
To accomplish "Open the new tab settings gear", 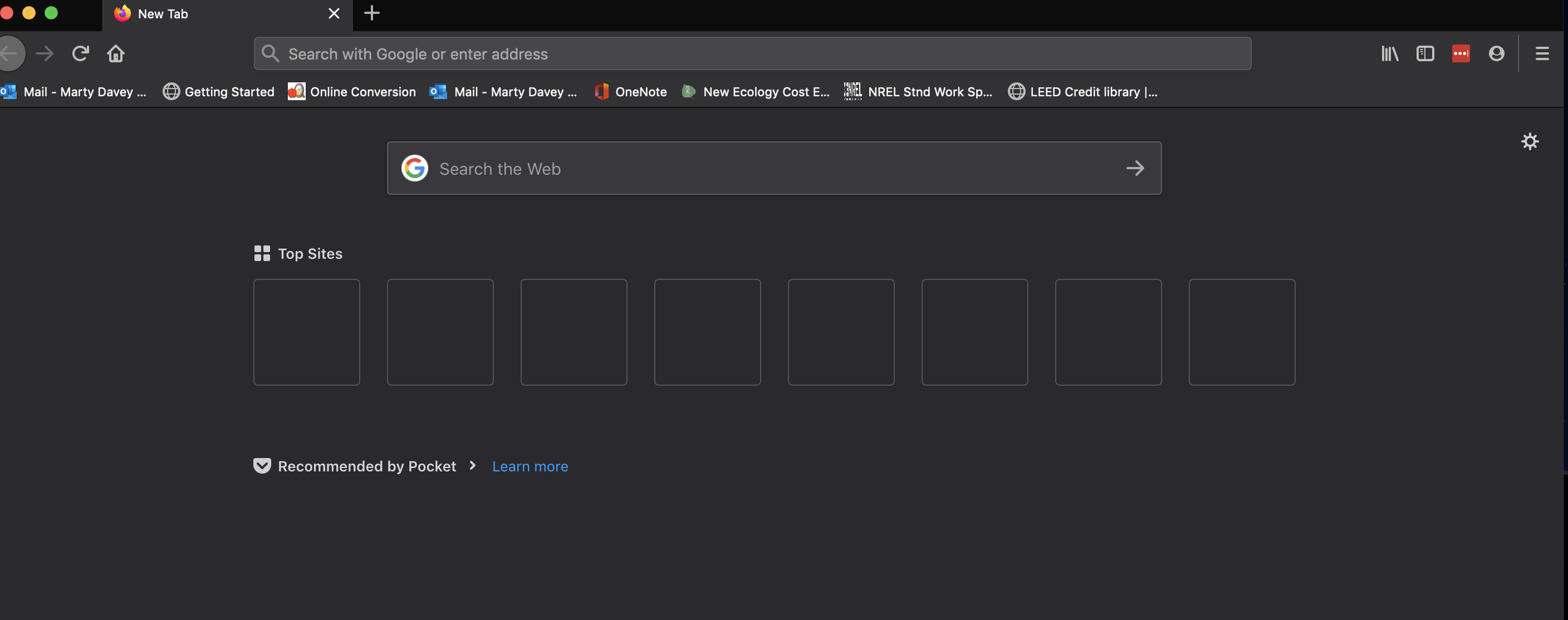I will coord(1530,142).
